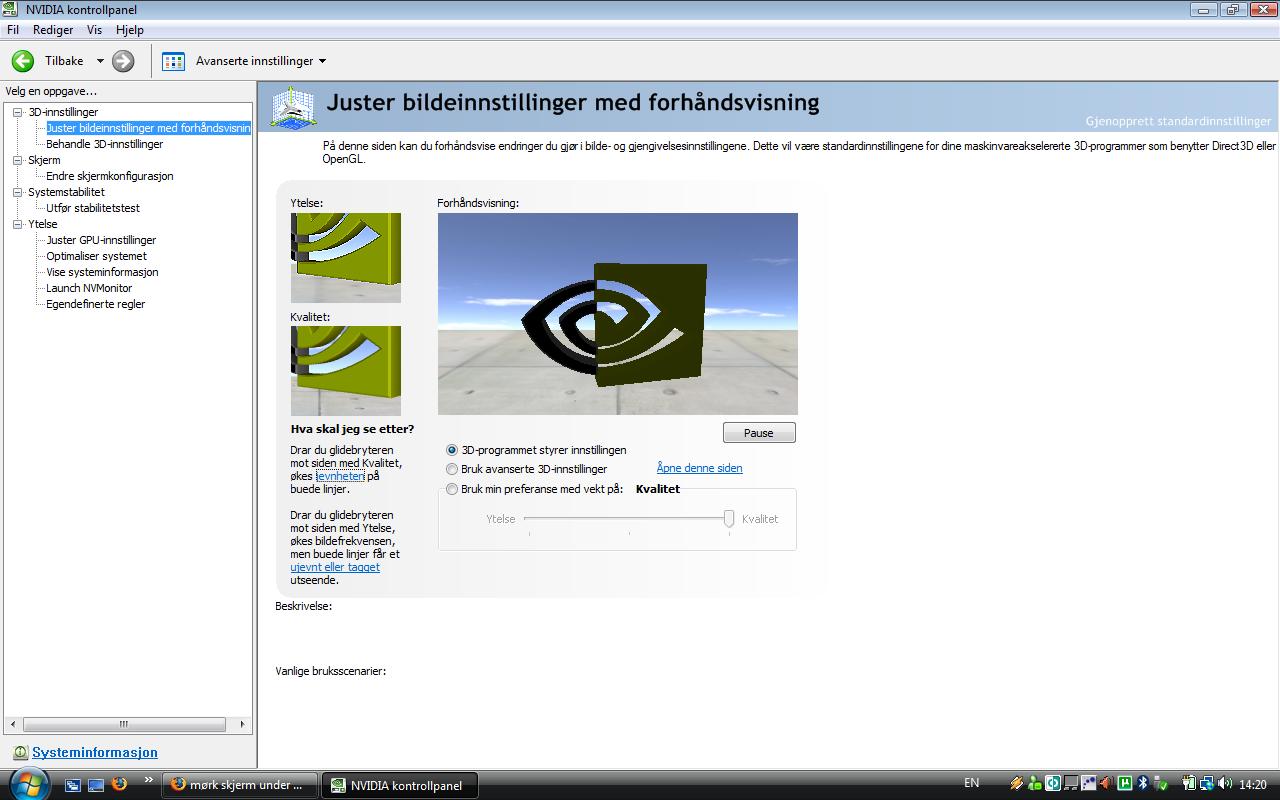Open 'Juster GPU-innstillinger' in the tree

[x=101, y=240]
